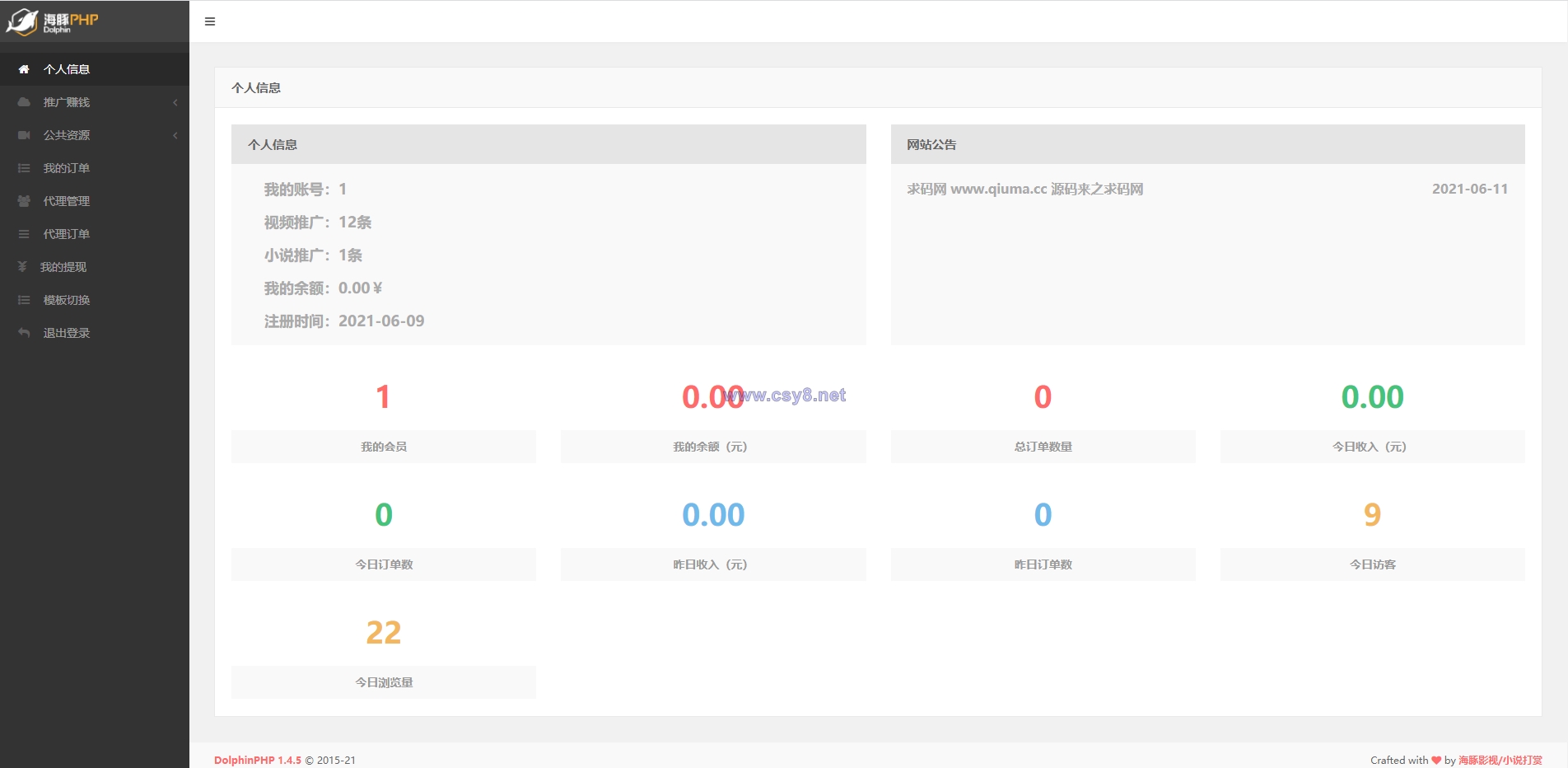Click the red 0 total orders value
Screen dimensions: 1568x768
1043,397
